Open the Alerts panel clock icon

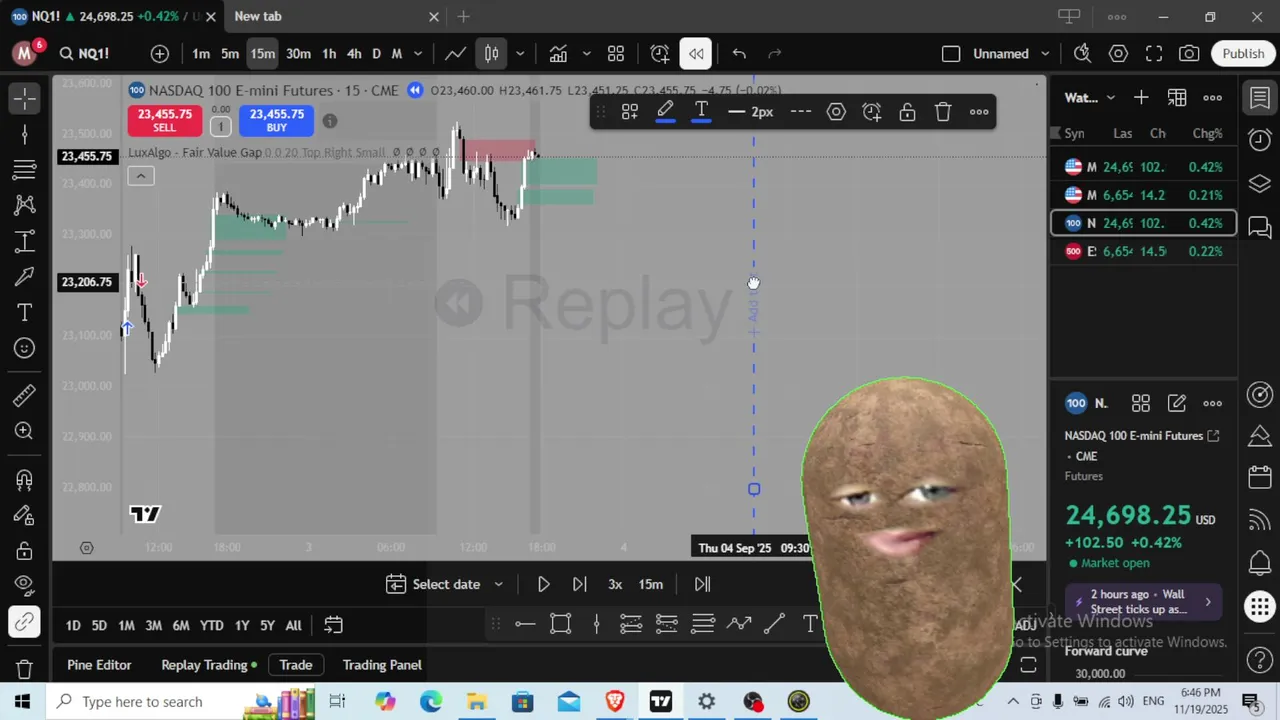1260,141
